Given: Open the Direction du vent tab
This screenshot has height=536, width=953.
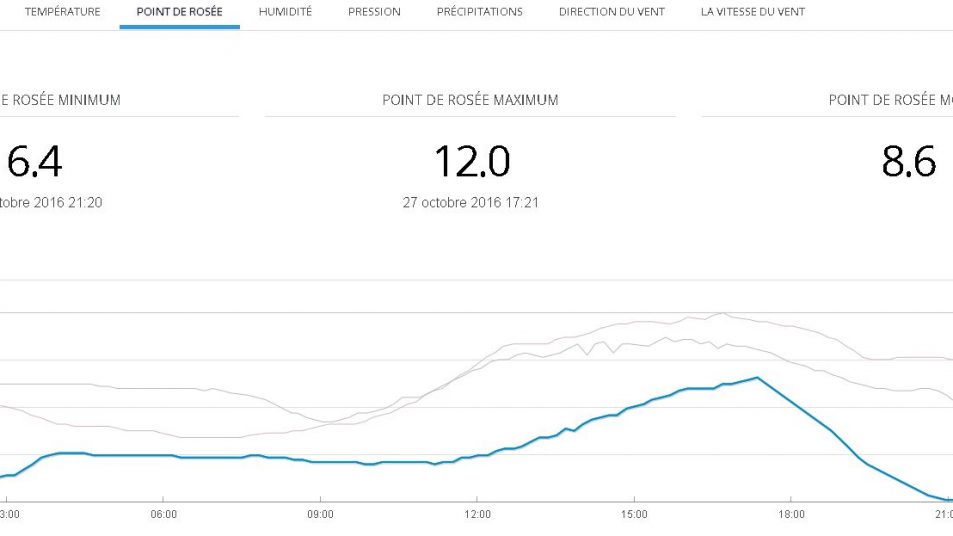Looking at the screenshot, I should pyautogui.click(x=612, y=12).
